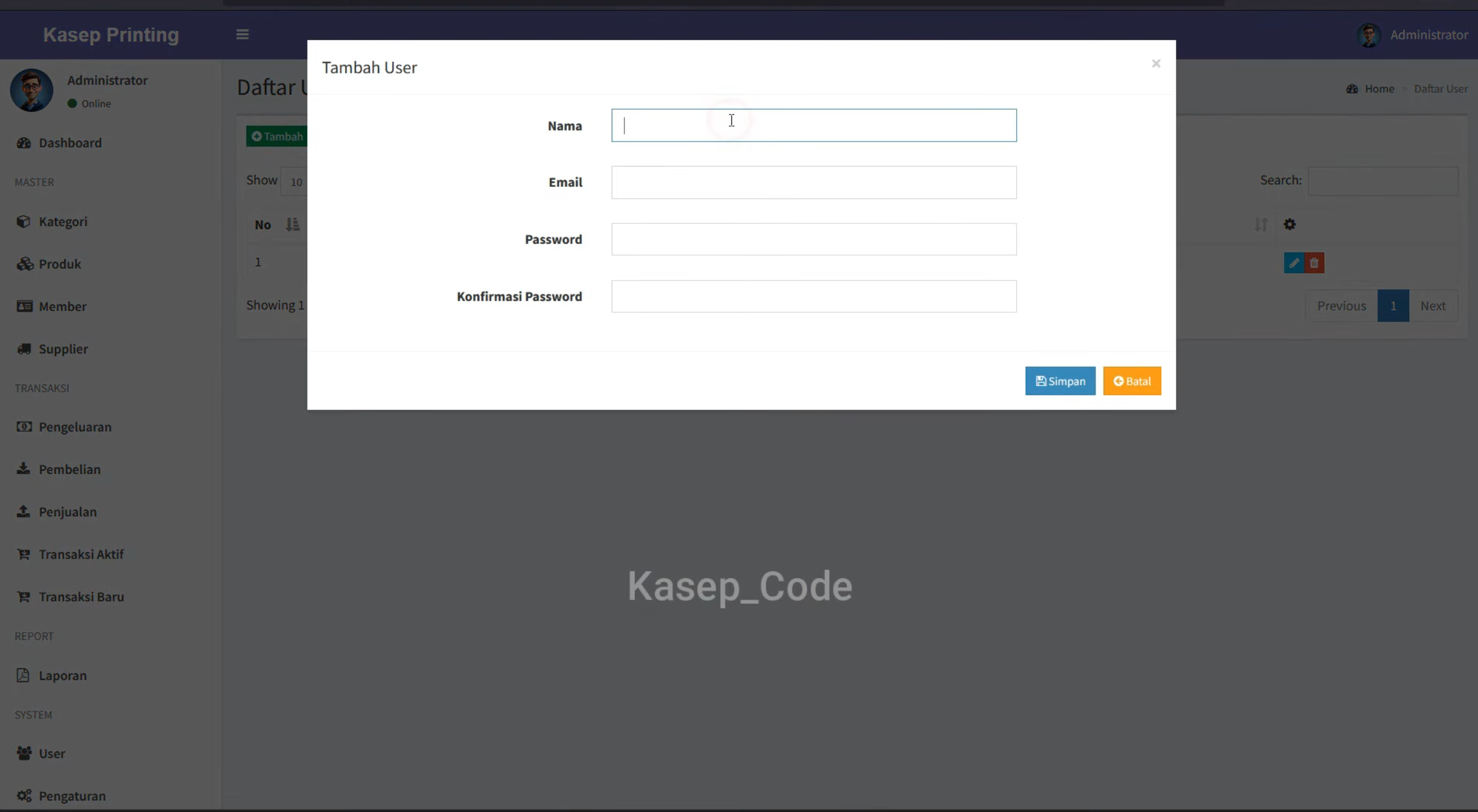Click the Laporan PDF file icon
Viewport: 1478px width, 812px height.
point(23,675)
